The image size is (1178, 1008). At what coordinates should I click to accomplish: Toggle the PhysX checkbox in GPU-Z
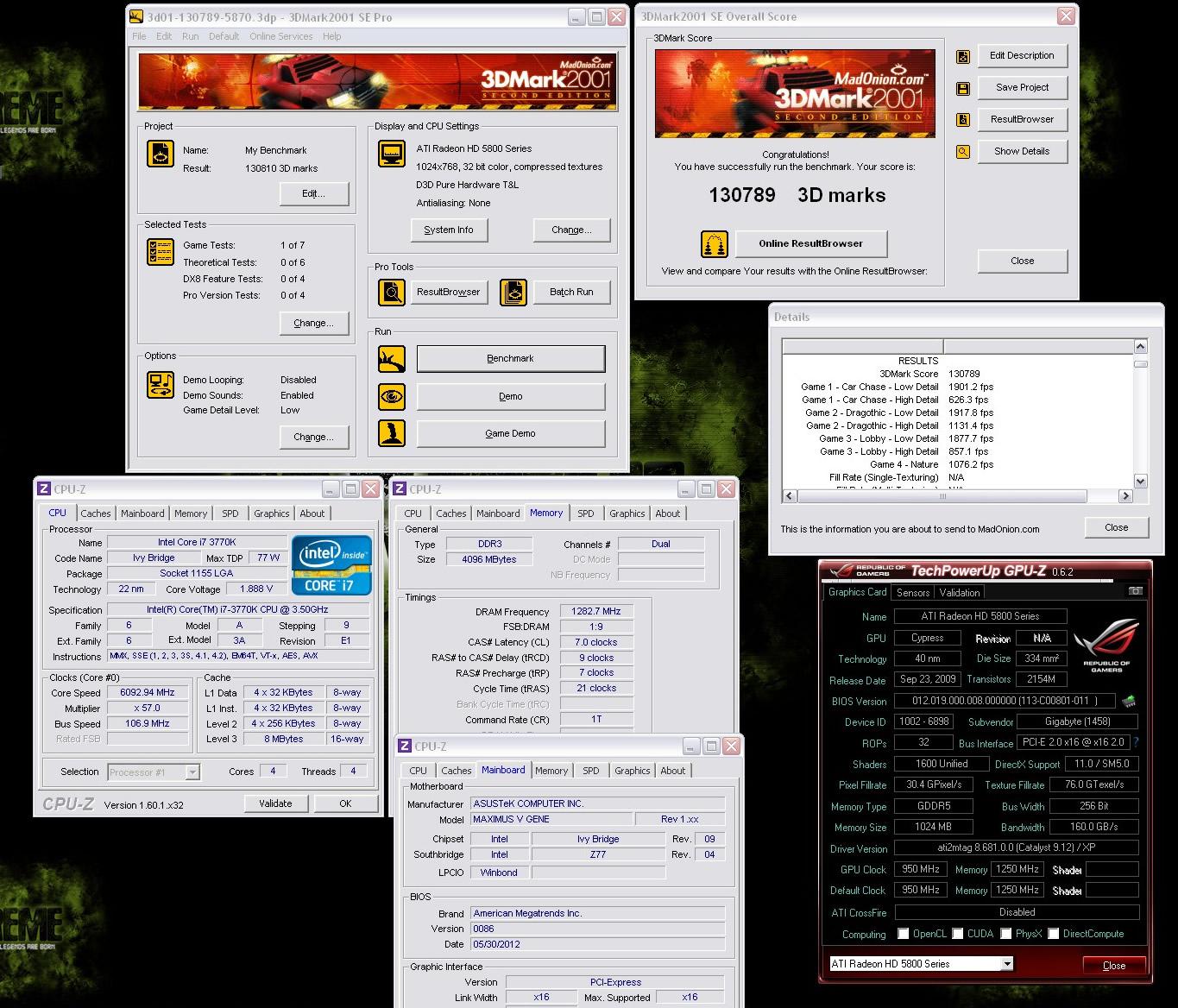(1006, 934)
